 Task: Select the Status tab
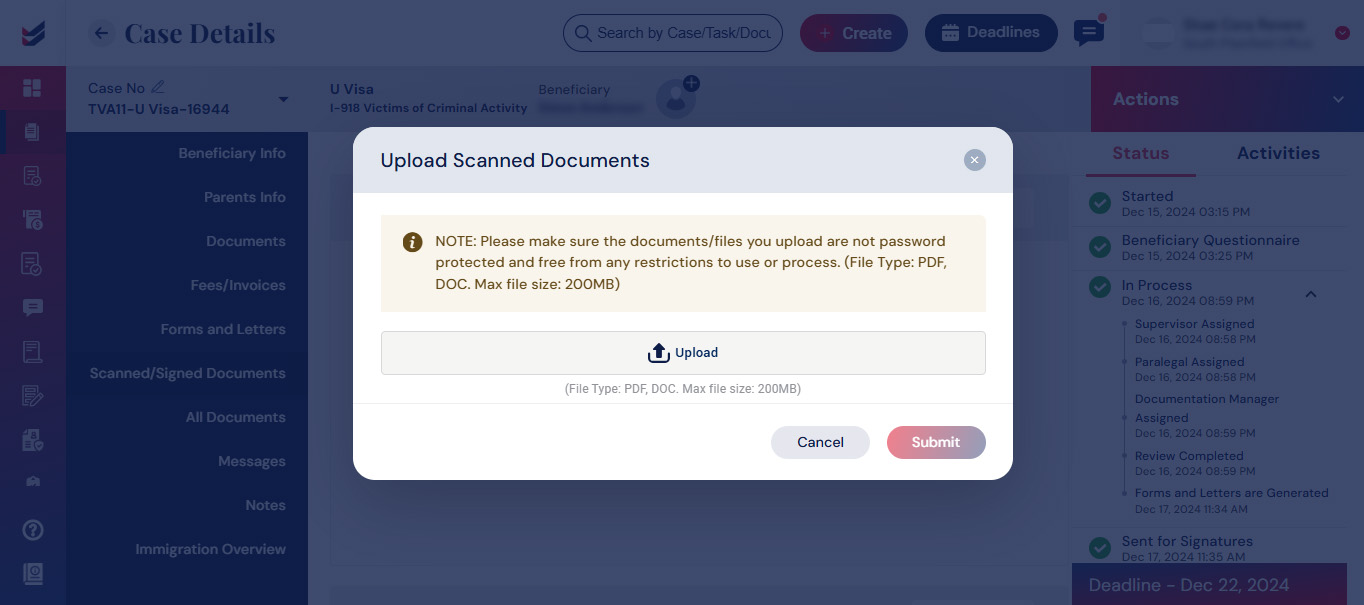click(x=1140, y=153)
